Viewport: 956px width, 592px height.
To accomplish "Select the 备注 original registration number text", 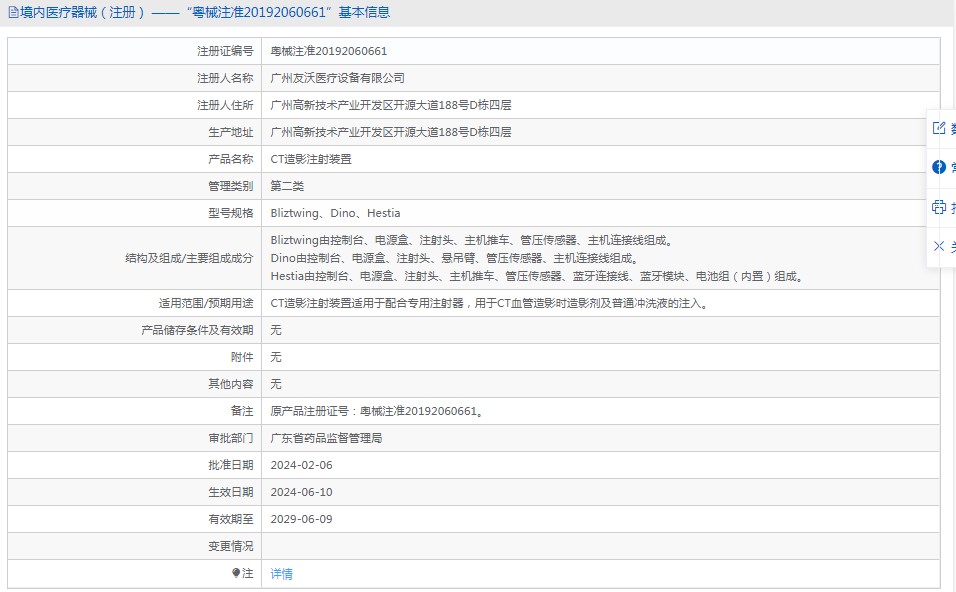I will (377, 411).
